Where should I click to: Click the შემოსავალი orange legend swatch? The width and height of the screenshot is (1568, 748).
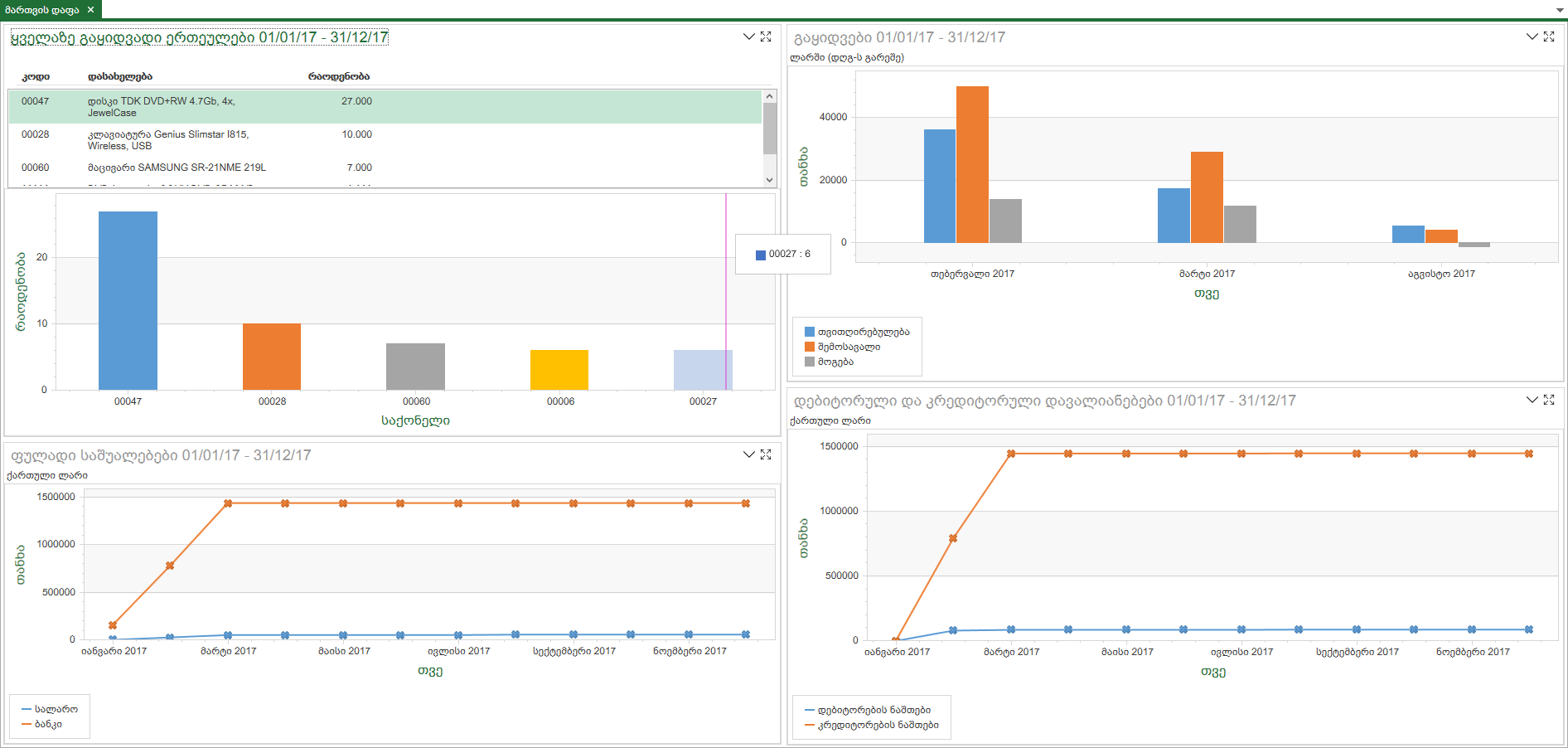click(810, 347)
